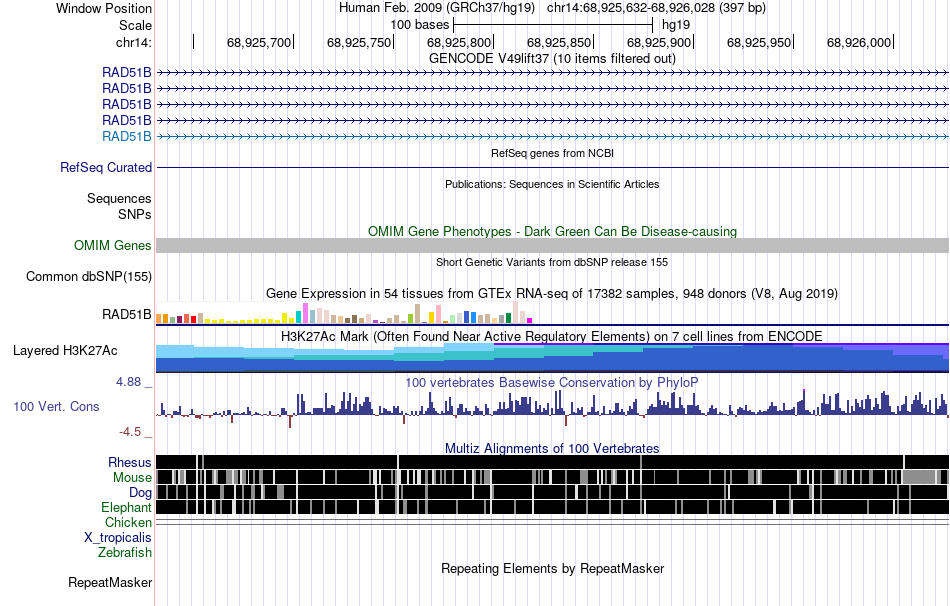Click the coordinates chr14:68,925,632-68,926,028 (397 bp)
The image size is (950, 606).
(x=656, y=8)
